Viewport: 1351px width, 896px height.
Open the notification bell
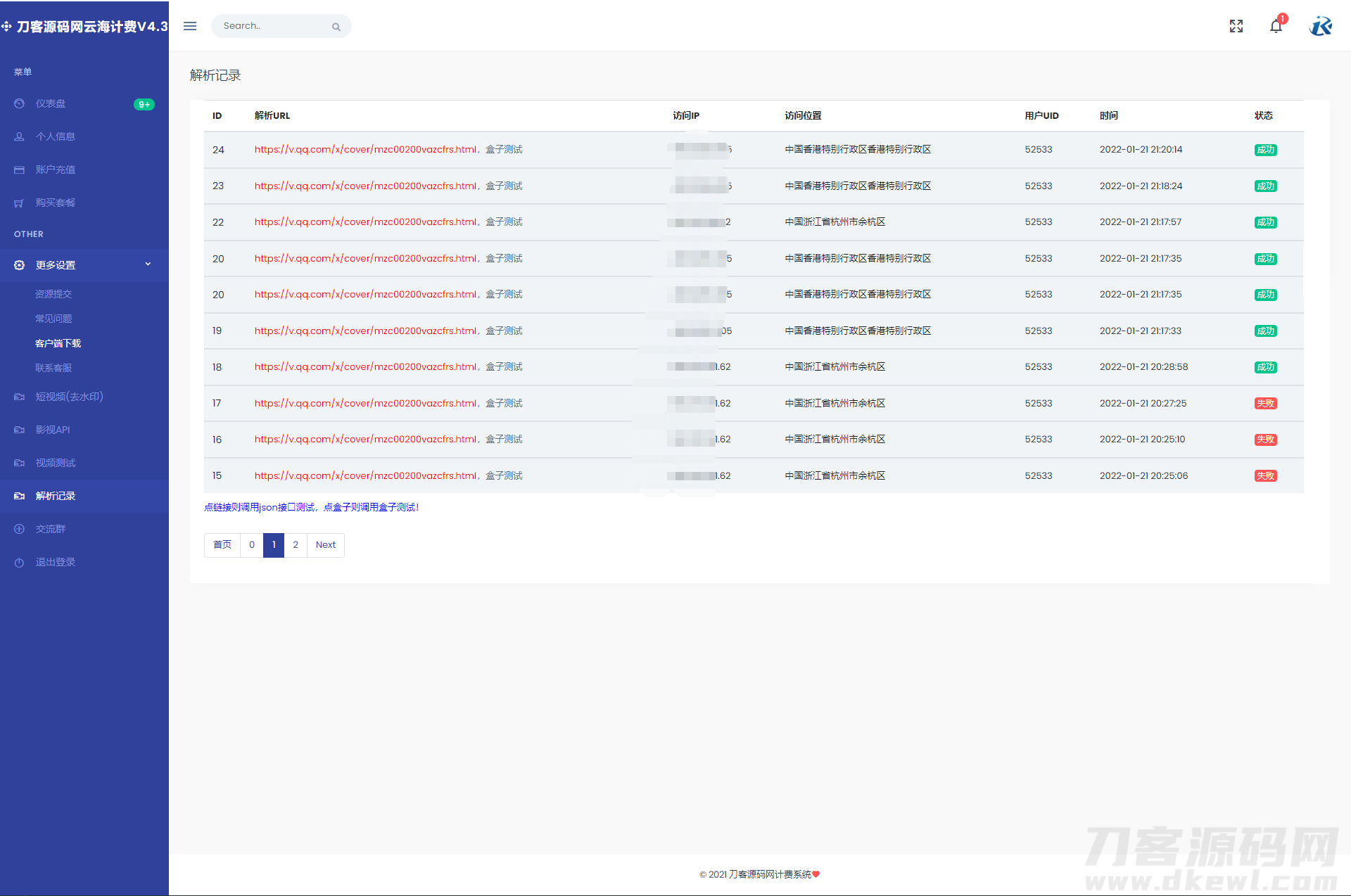coord(1276,27)
